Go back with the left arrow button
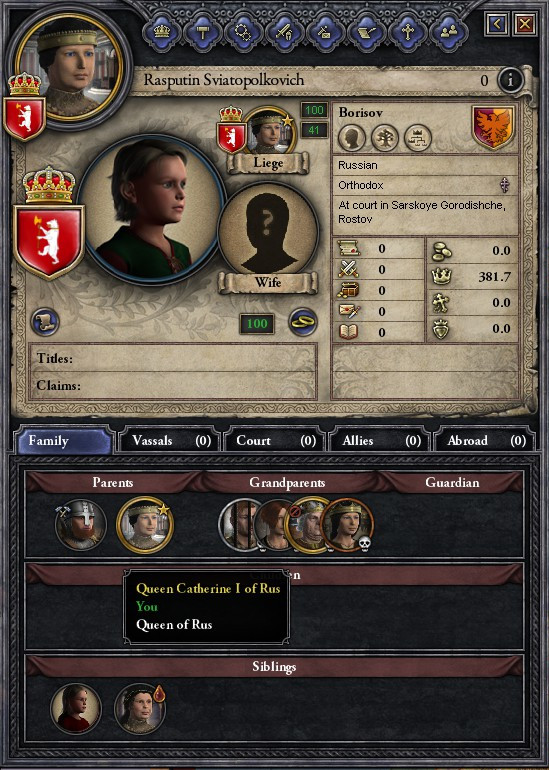 (497, 24)
